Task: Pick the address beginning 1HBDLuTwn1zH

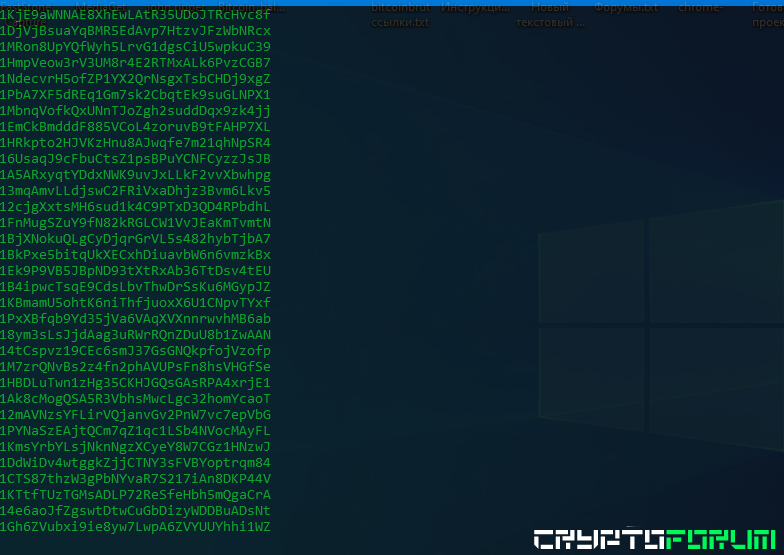Action: (135, 382)
